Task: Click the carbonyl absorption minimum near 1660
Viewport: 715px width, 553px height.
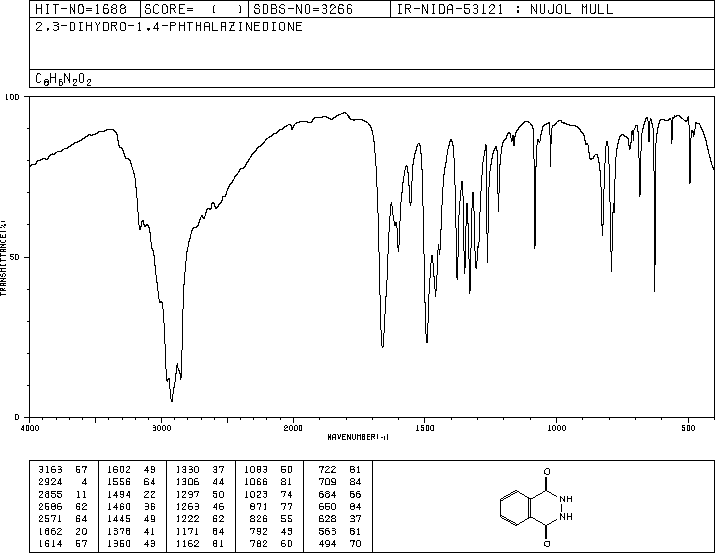Action: coord(382,346)
